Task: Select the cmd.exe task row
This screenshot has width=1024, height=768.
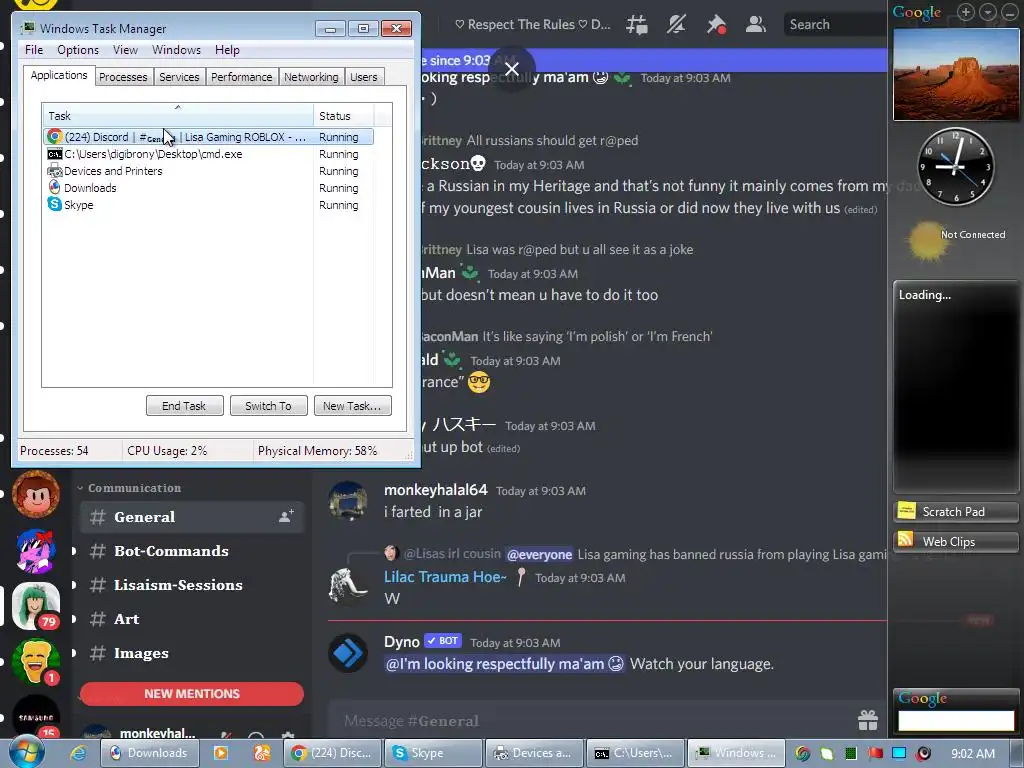Action: [x=208, y=154]
